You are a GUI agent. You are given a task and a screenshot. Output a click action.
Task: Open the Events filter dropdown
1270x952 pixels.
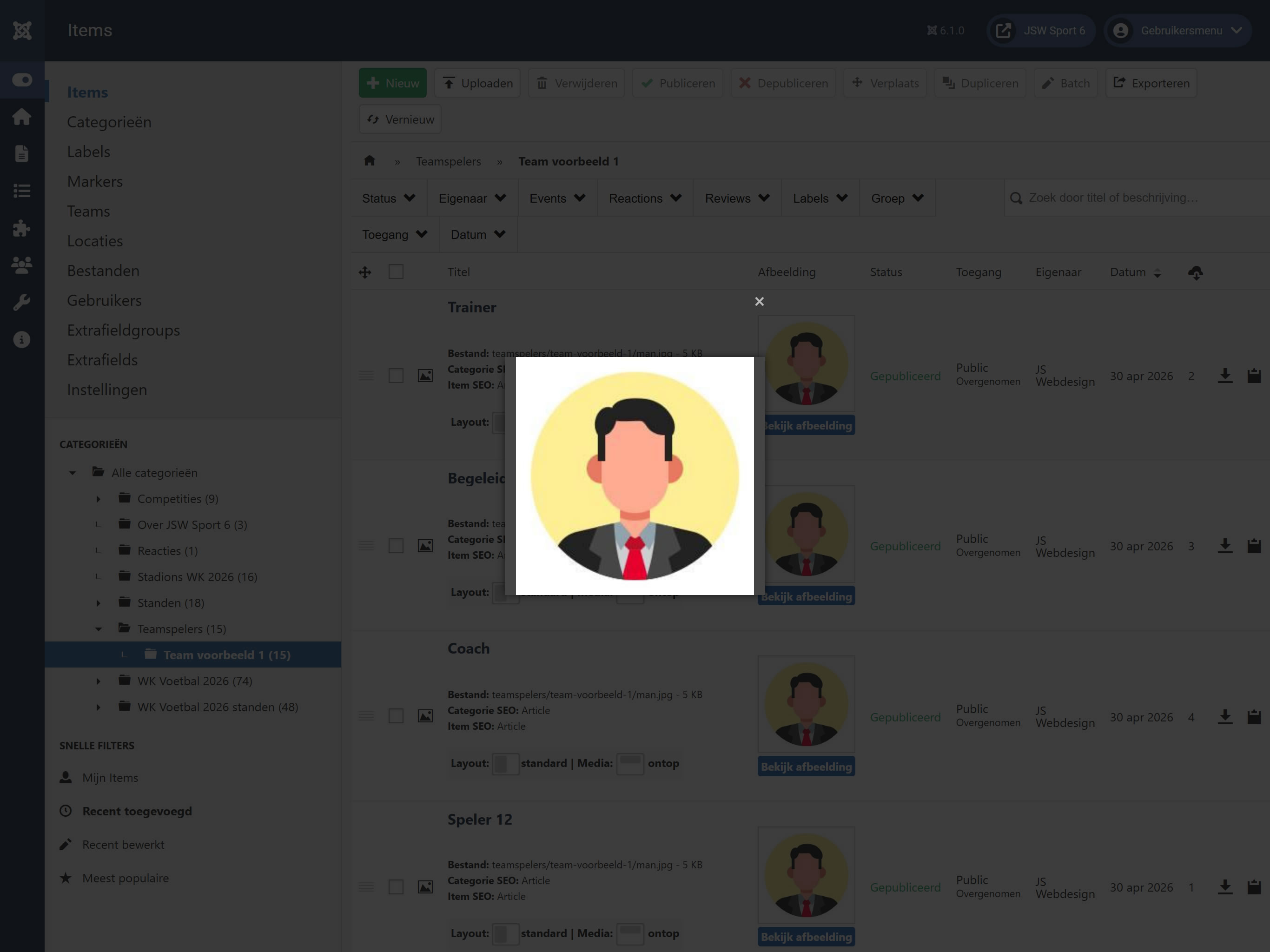tap(557, 198)
